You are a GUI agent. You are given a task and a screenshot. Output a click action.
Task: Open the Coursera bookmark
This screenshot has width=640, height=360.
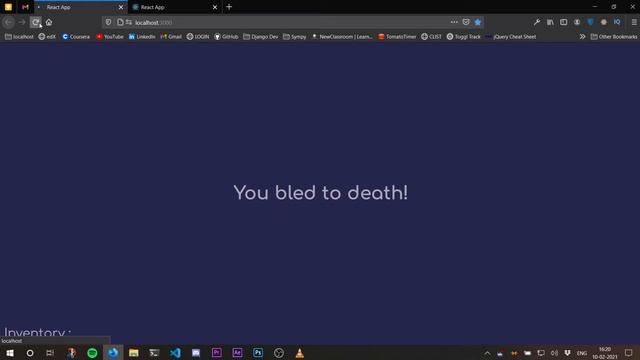click(x=76, y=37)
